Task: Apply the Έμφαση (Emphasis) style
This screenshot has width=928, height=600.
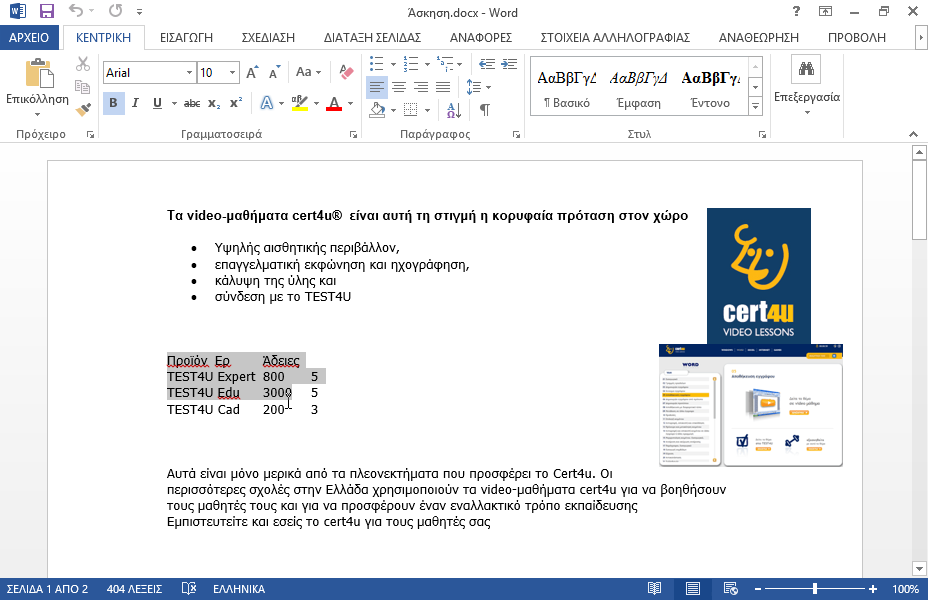Action: click(x=639, y=88)
